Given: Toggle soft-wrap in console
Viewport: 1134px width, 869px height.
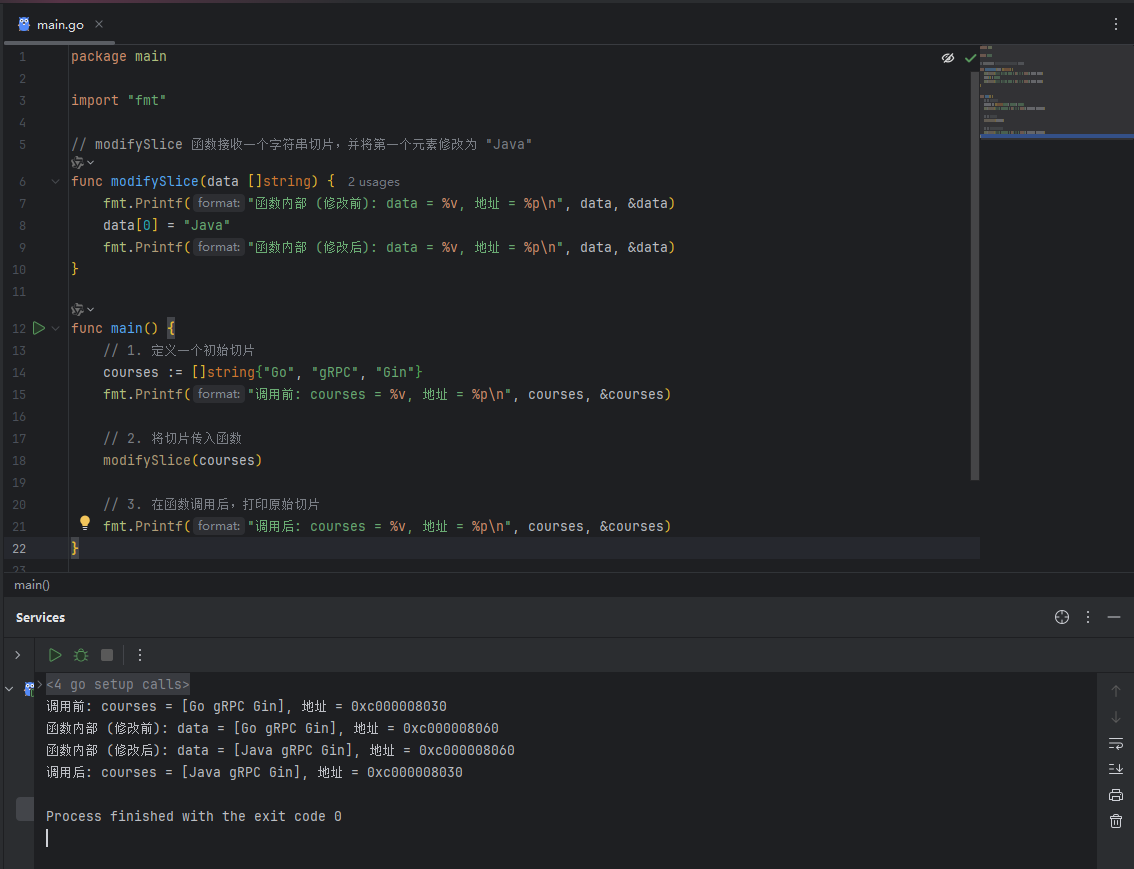Looking at the screenshot, I should (1116, 743).
